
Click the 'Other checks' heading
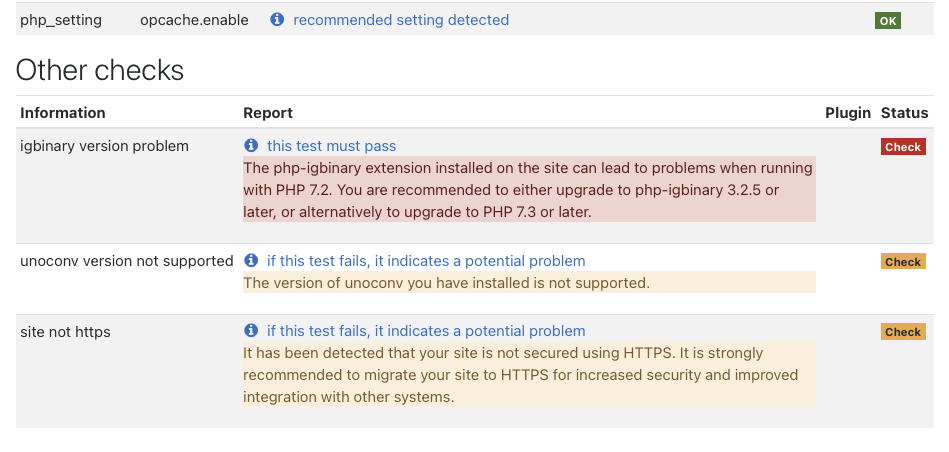(100, 70)
